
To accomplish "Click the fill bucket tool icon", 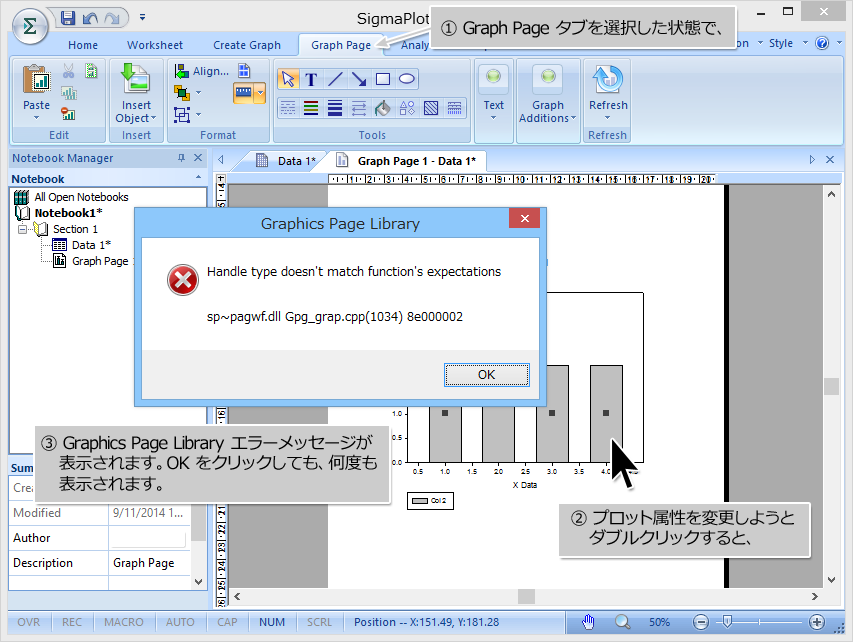I will click(x=383, y=108).
